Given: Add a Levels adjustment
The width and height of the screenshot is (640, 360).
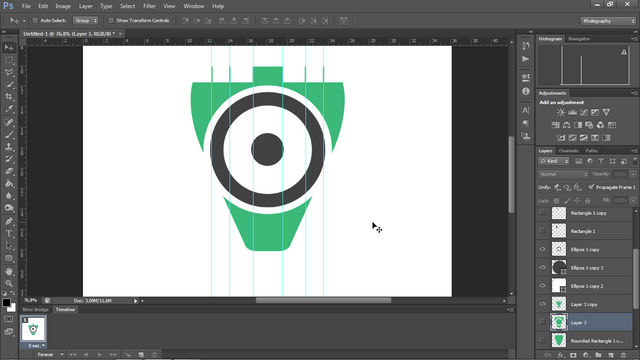Looking at the screenshot, I should coord(572,112).
